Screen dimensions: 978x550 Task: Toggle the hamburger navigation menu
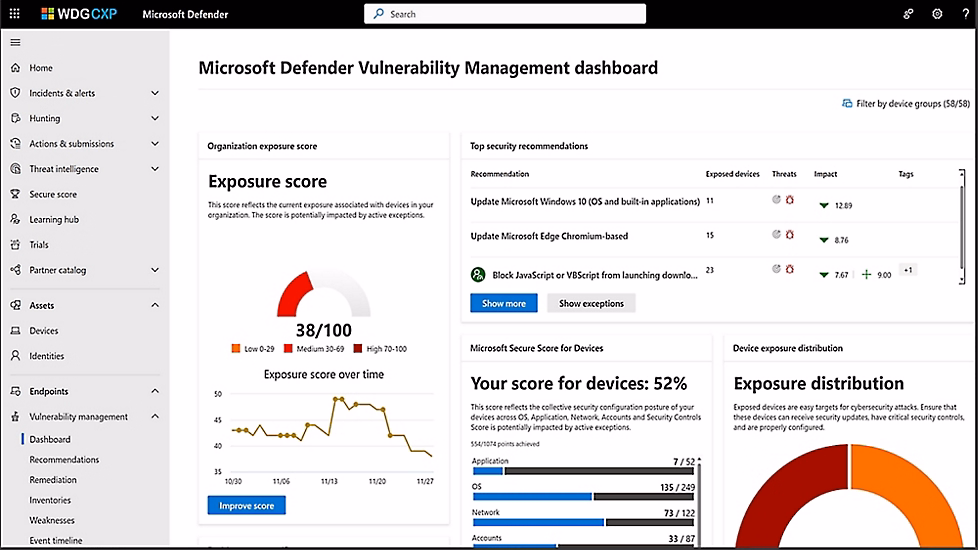16,42
